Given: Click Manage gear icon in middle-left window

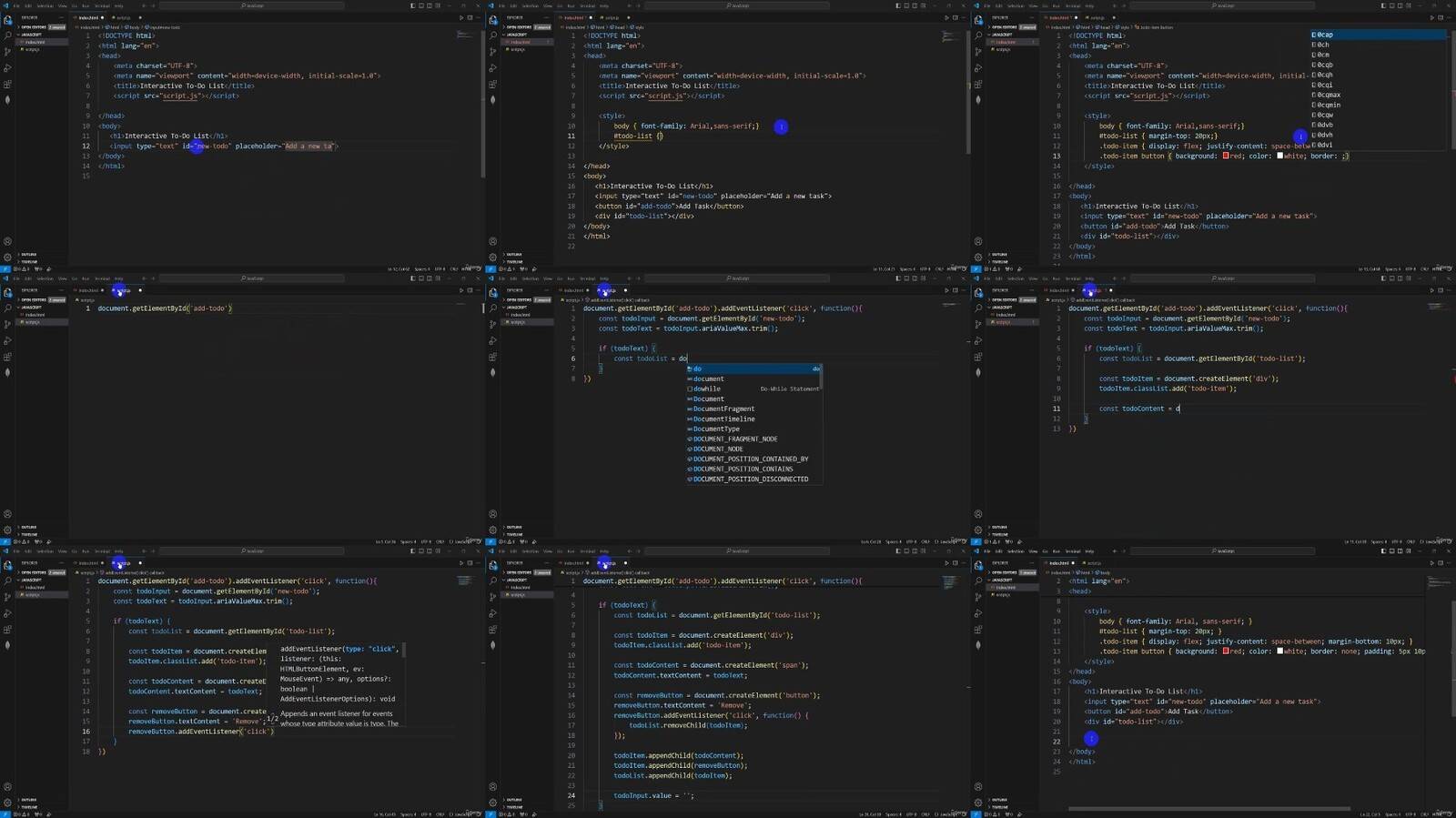Looking at the screenshot, I should (7, 530).
